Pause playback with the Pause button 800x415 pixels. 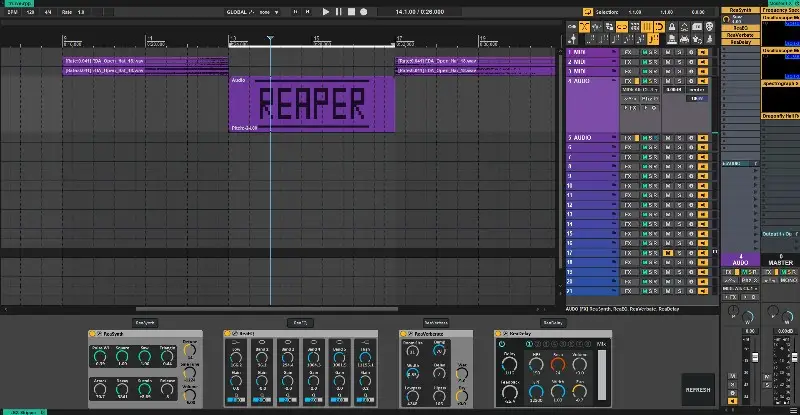tap(338, 12)
